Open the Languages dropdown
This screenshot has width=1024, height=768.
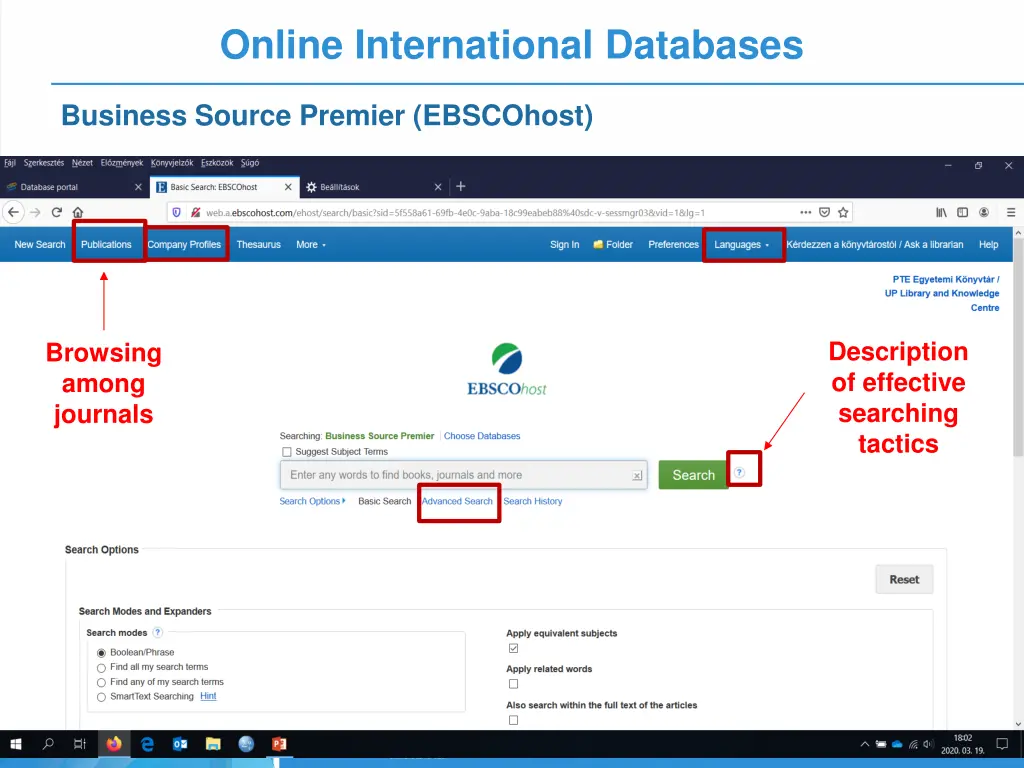(x=741, y=244)
